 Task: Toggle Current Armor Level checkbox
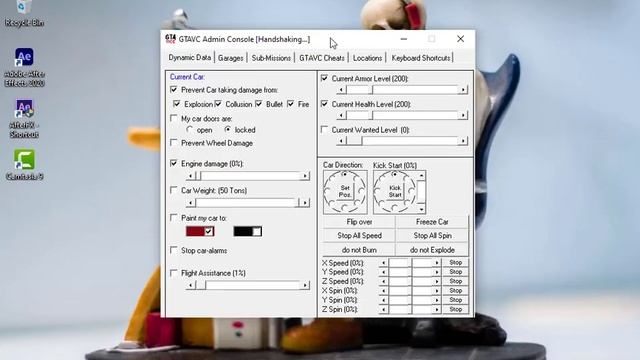pos(324,78)
